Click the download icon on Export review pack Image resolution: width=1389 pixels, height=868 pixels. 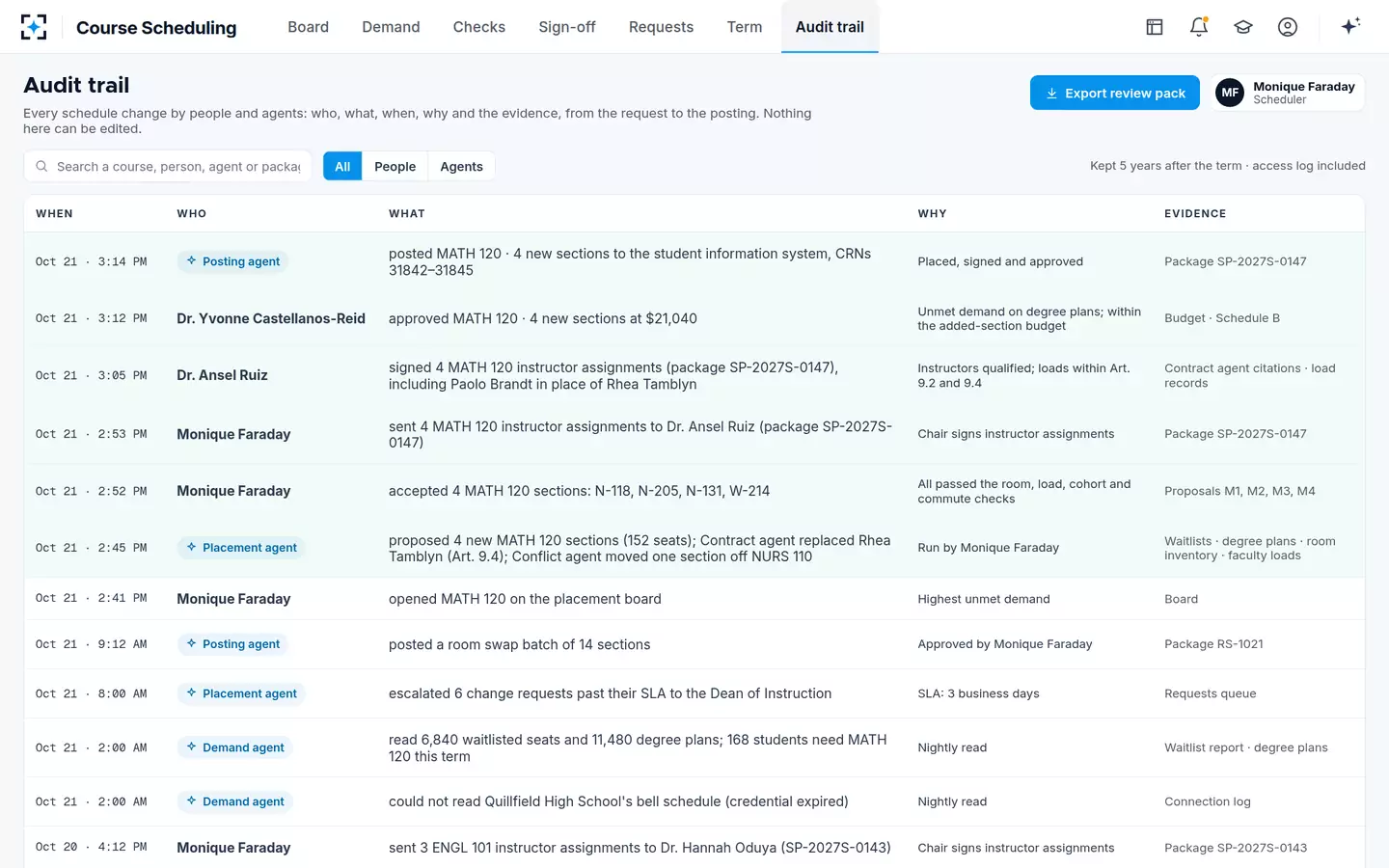coord(1052,94)
